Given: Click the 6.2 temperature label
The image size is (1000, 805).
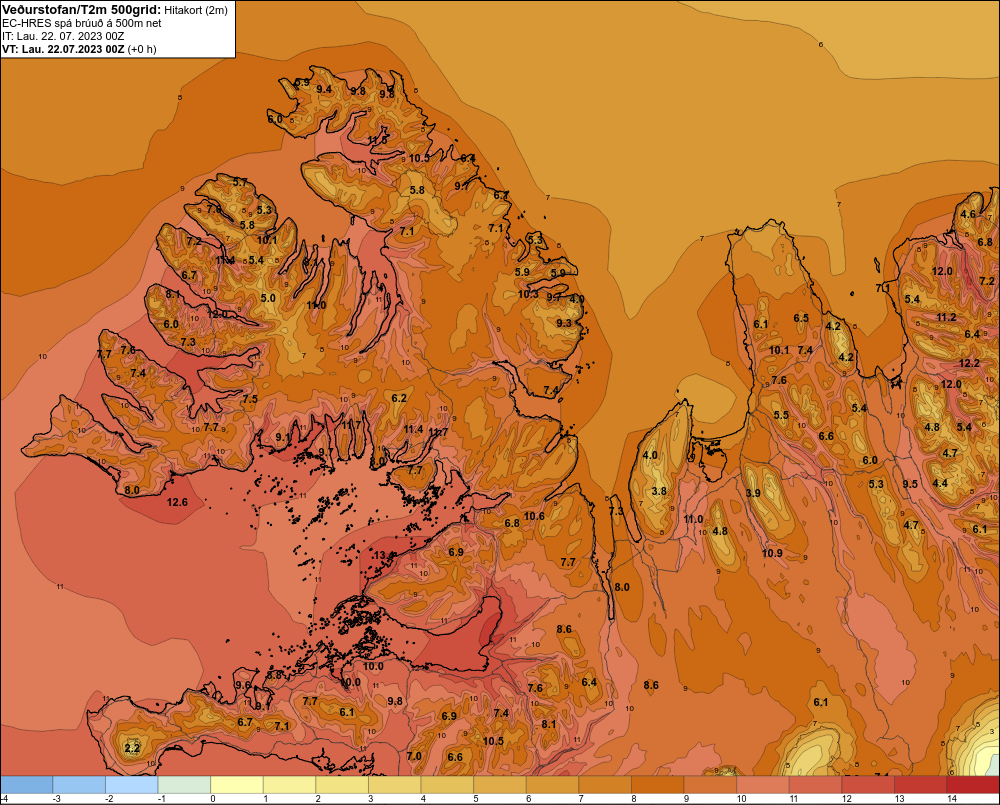Looking at the screenshot, I should [x=399, y=398].
